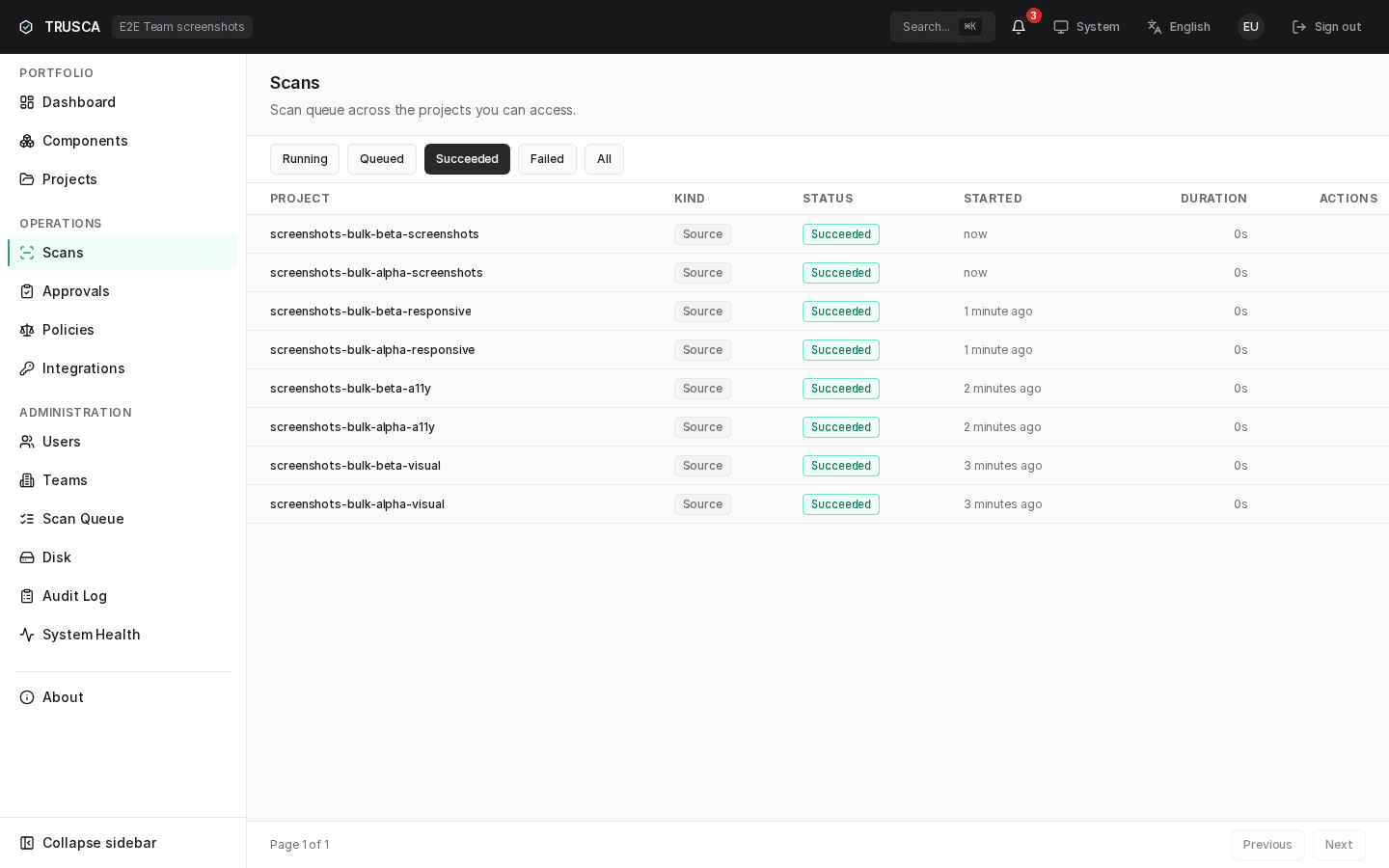1389x868 pixels.
Task: Click screenshots-bulk-alpha-a11y project name
Action: coord(352,427)
